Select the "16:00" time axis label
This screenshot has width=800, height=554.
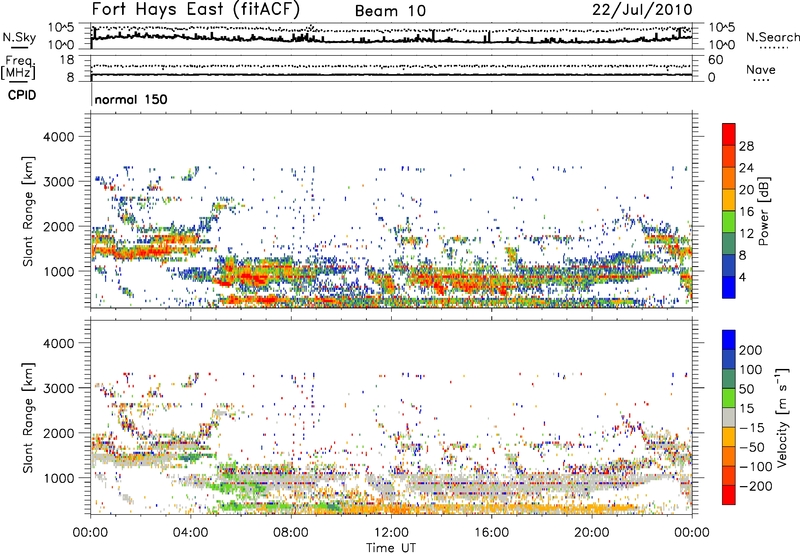[491, 533]
